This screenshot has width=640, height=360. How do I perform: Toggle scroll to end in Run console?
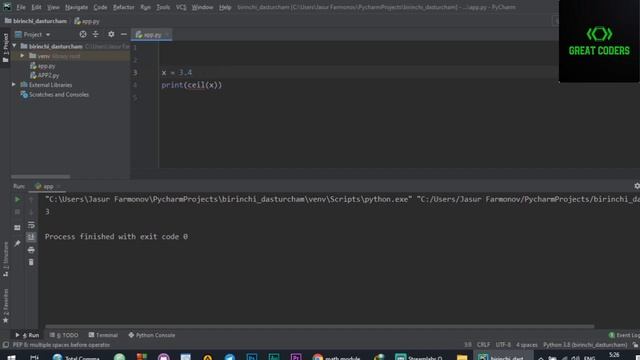tap(31, 237)
